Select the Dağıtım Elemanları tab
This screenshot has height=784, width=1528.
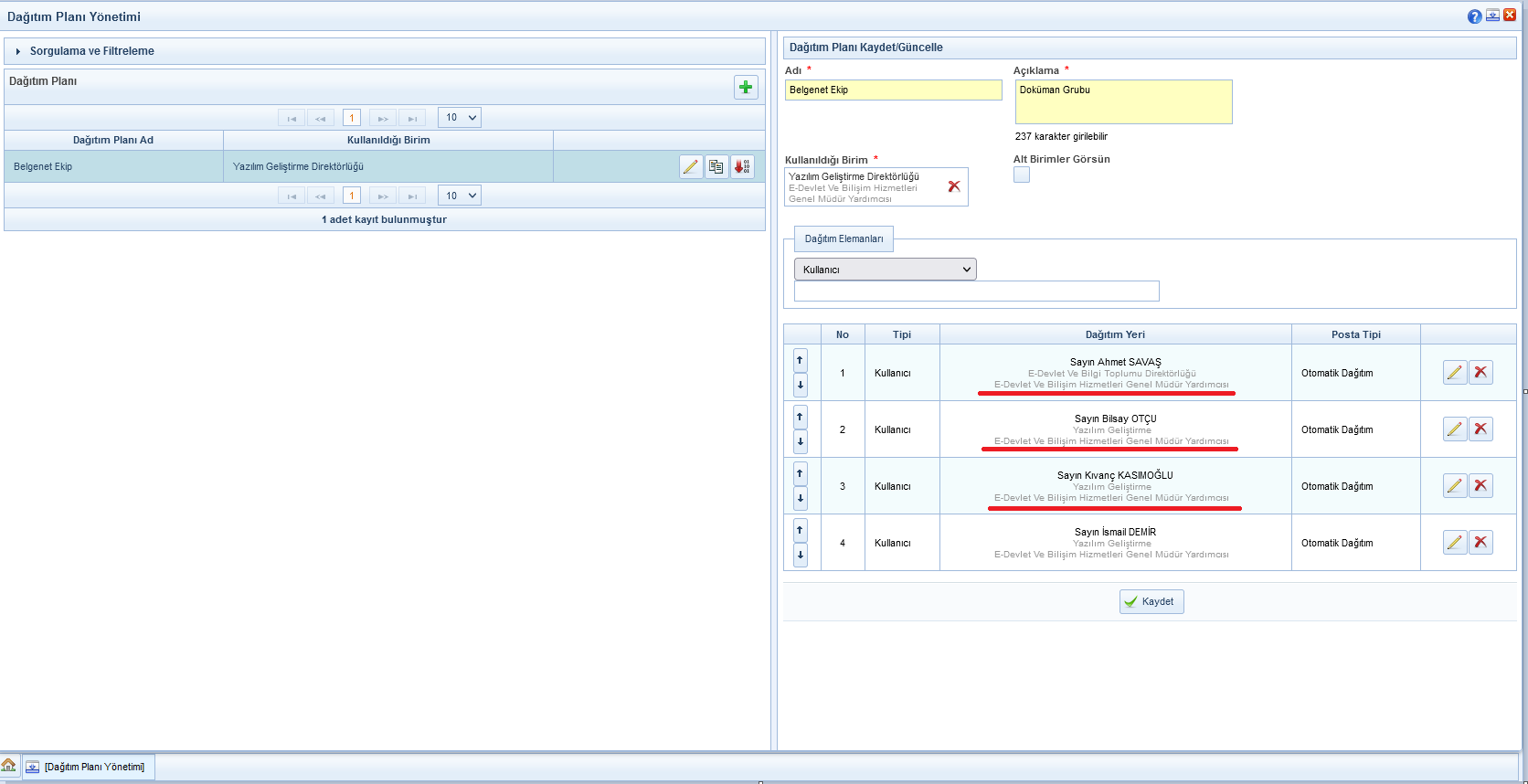844,238
